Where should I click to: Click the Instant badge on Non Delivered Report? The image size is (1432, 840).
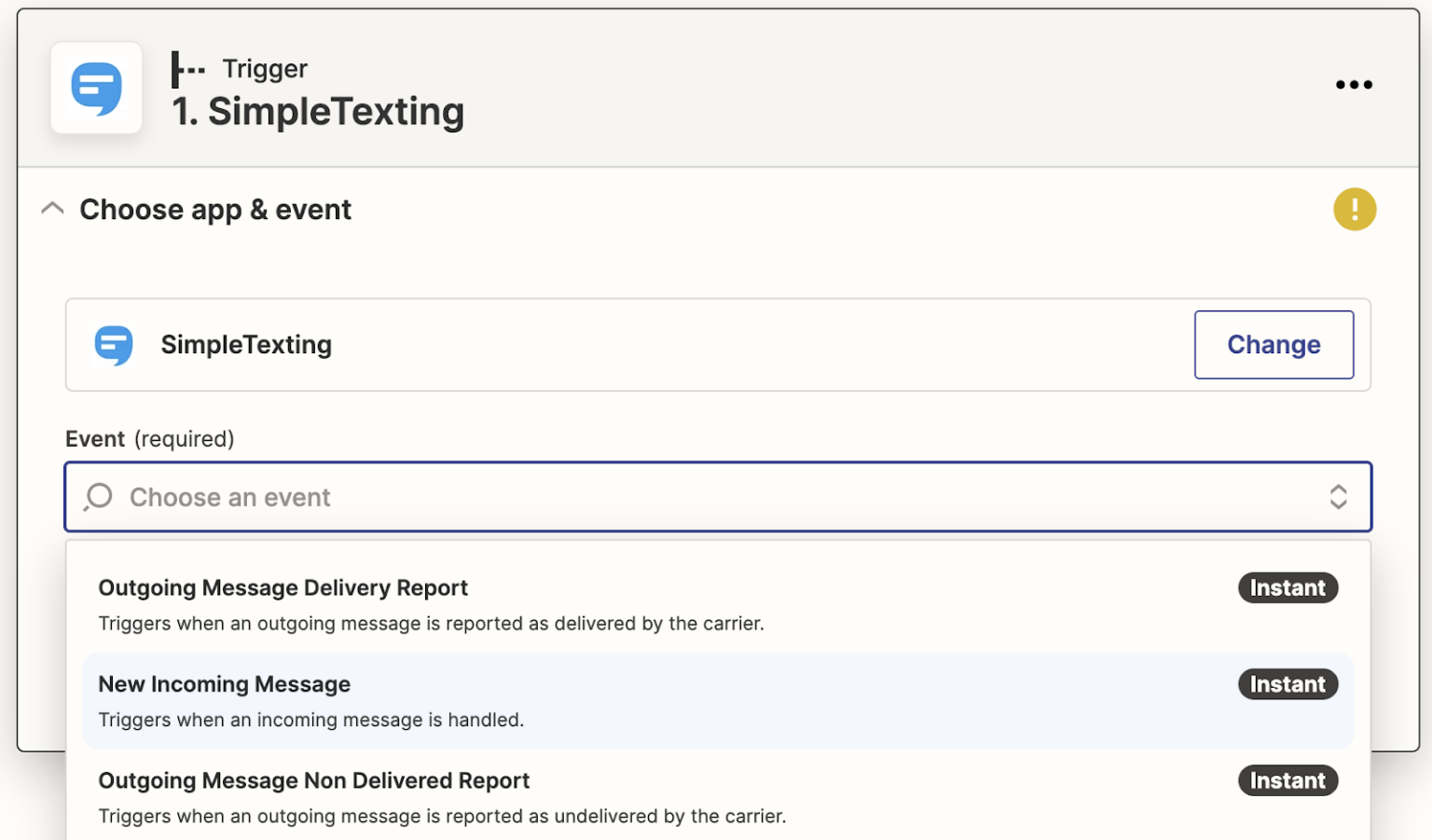1287,780
